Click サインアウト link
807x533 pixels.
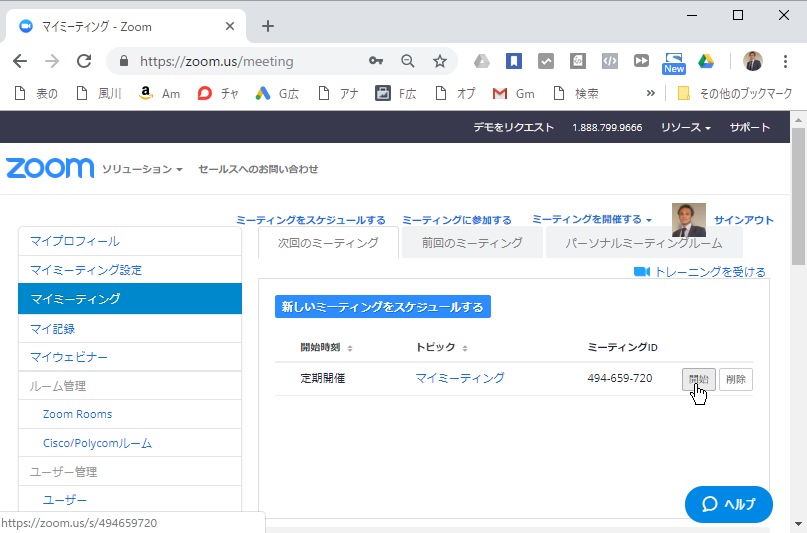point(744,220)
